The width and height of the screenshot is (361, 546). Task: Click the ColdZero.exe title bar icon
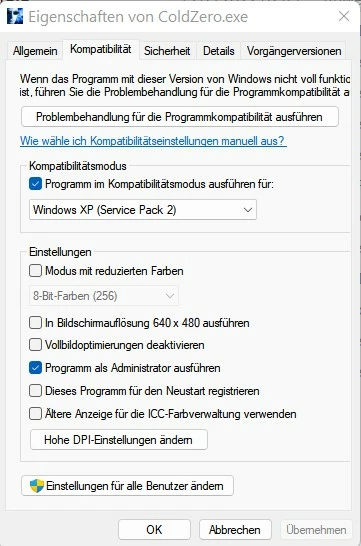point(15,16)
